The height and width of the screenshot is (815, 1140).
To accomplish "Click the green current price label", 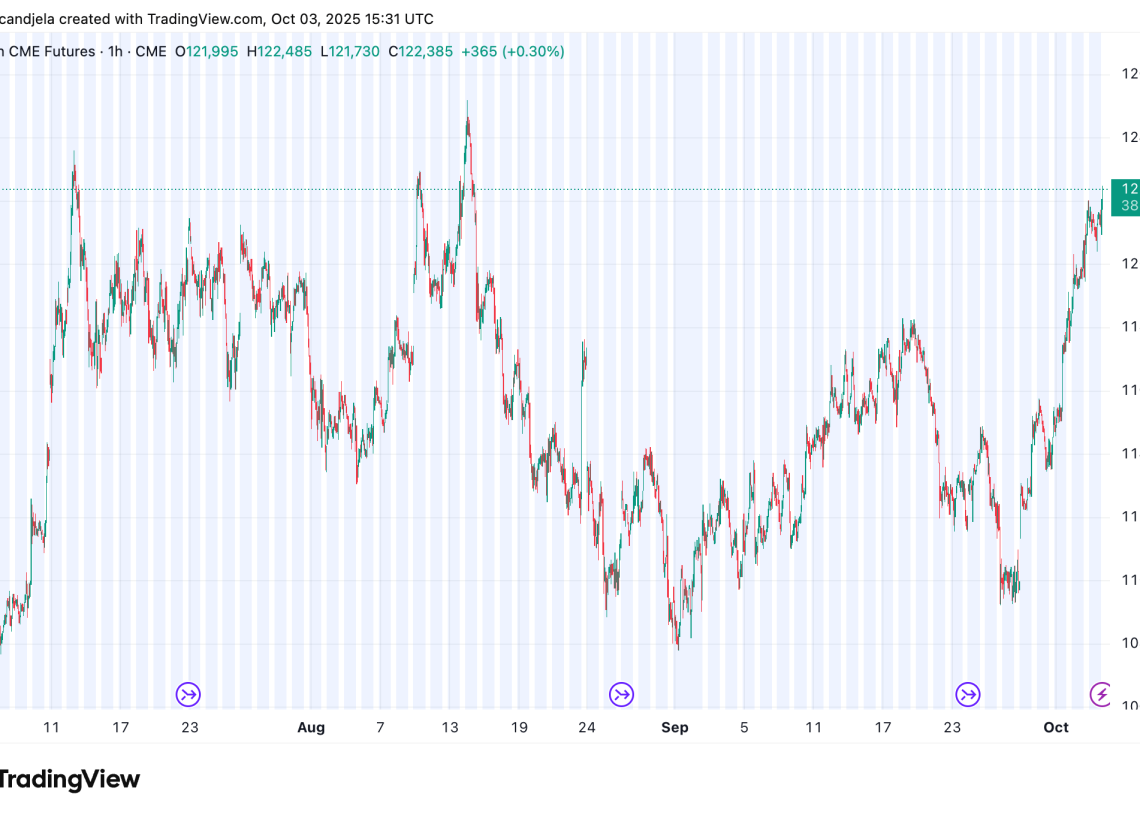I will pyautogui.click(x=1127, y=197).
